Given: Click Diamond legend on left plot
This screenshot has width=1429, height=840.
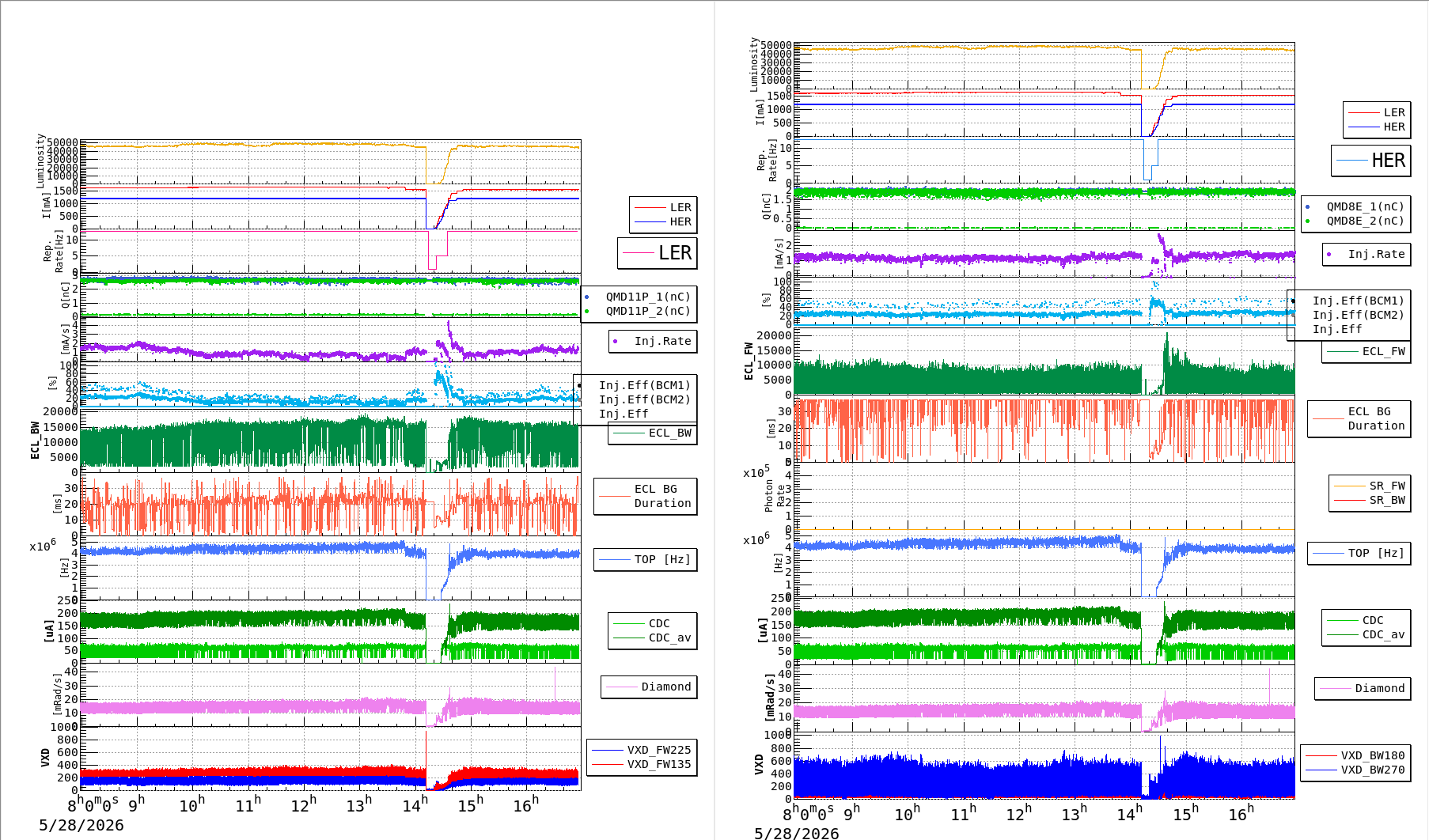Looking at the screenshot, I should (x=649, y=687).
